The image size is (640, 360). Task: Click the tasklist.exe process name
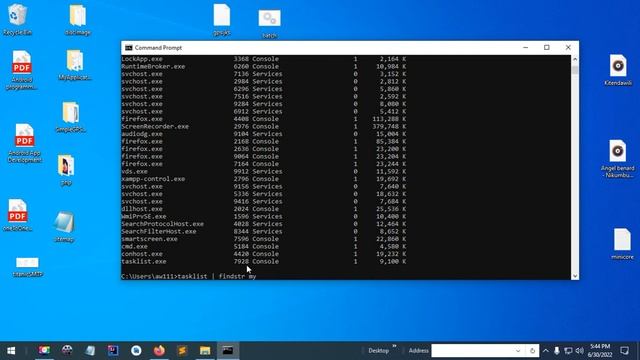click(144, 261)
